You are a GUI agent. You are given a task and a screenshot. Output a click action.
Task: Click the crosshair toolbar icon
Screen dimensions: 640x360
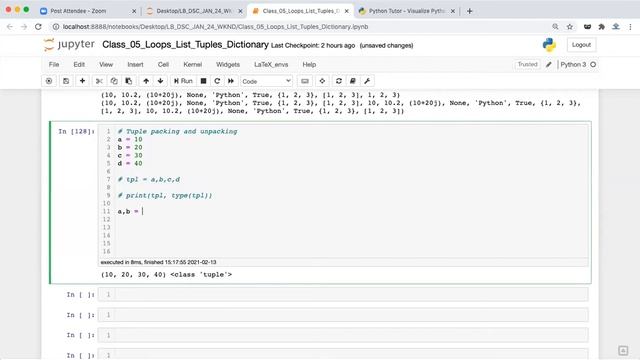[322, 81]
